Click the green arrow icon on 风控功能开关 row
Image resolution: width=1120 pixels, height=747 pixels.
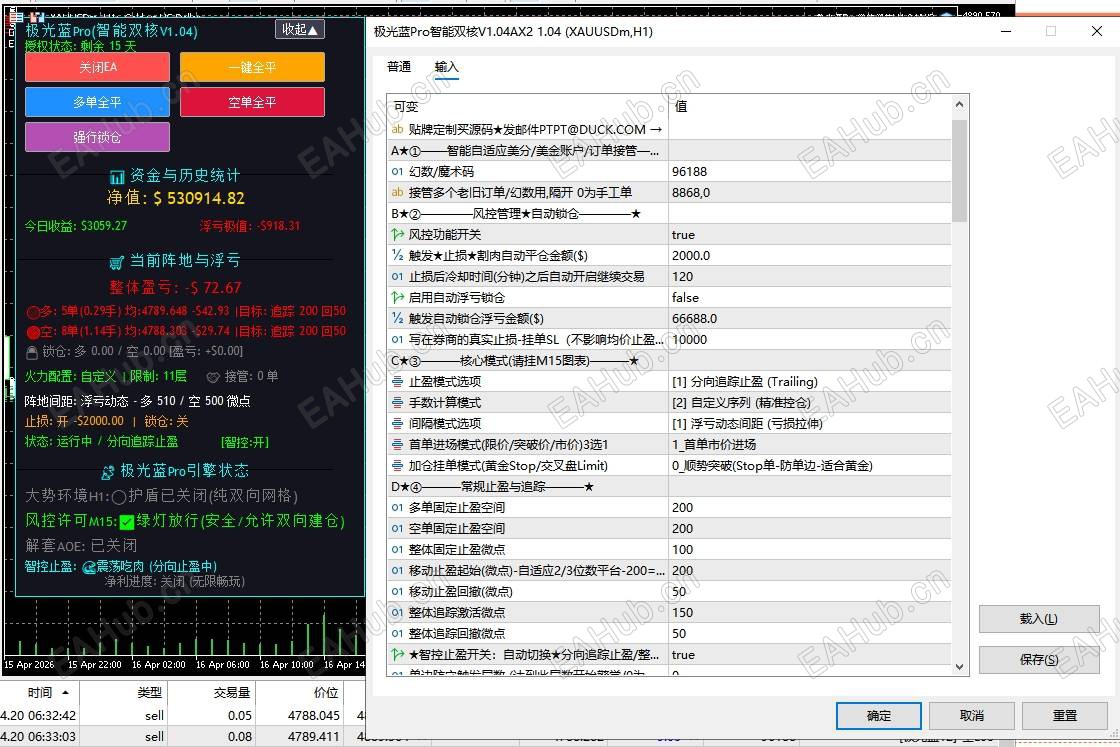click(398, 234)
